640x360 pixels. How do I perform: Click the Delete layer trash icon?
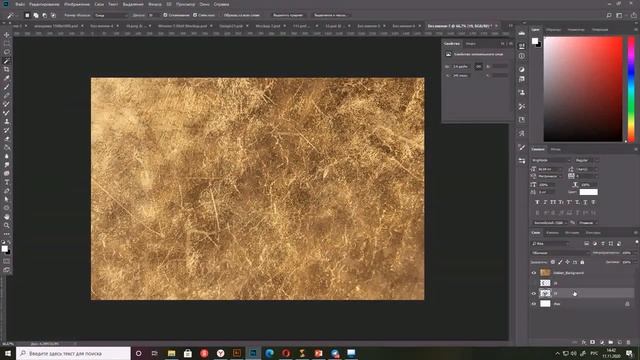click(629, 342)
